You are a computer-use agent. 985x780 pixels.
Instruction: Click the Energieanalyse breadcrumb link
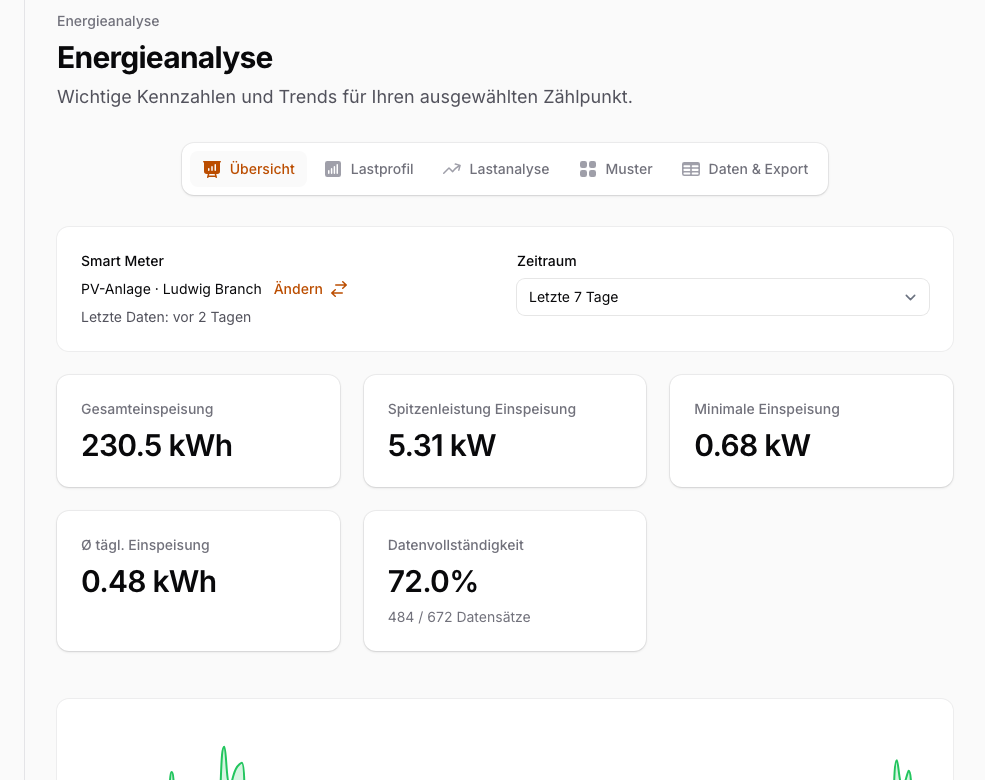pos(108,21)
